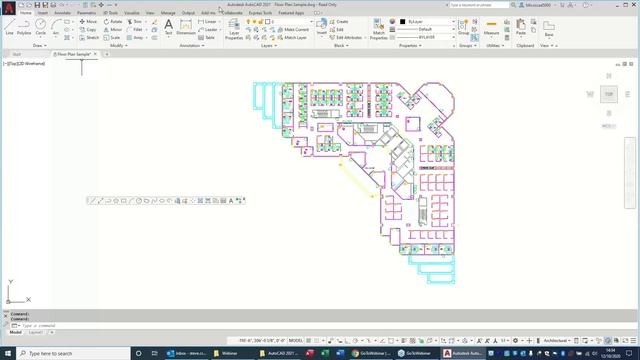Screen dimensions: 640x360
Task: Toggle drawing grid display in status bar
Action: click(309, 340)
